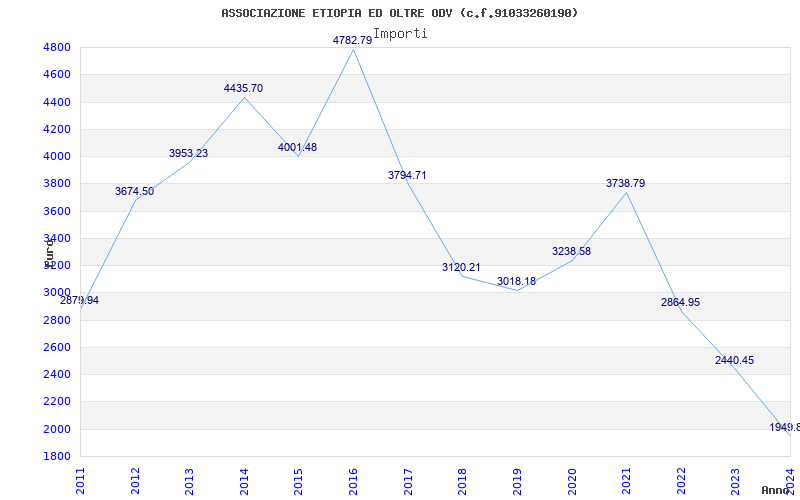800x500 pixels.
Task: Click the 2021 x-axis year label
Action: click(x=626, y=481)
